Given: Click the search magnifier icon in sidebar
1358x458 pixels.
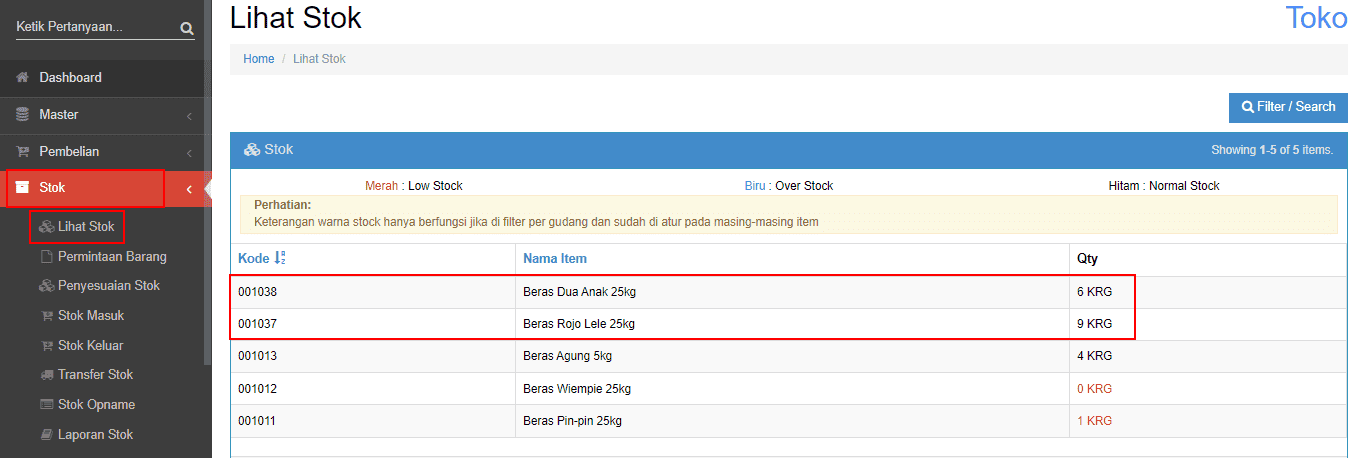Looking at the screenshot, I should (x=186, y=29).
